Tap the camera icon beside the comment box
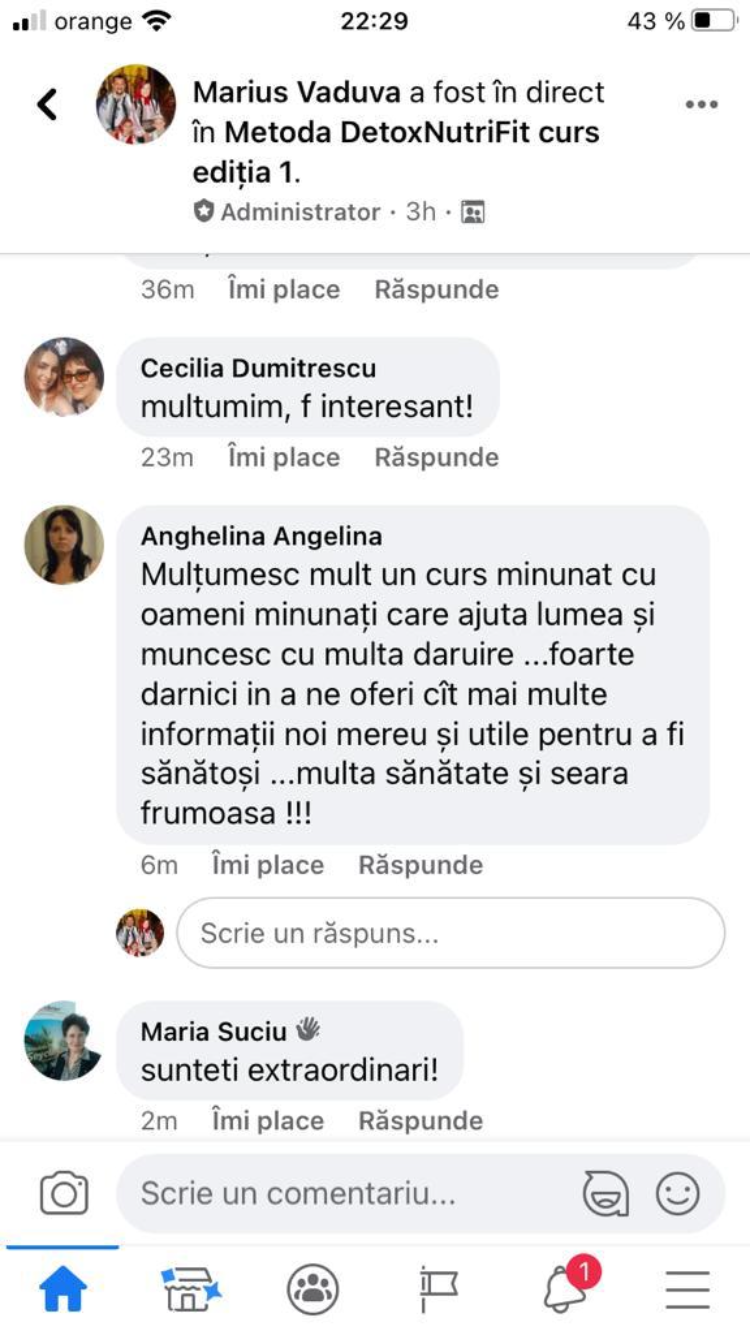This screenshot has width=750, height=1334. 64,1193
